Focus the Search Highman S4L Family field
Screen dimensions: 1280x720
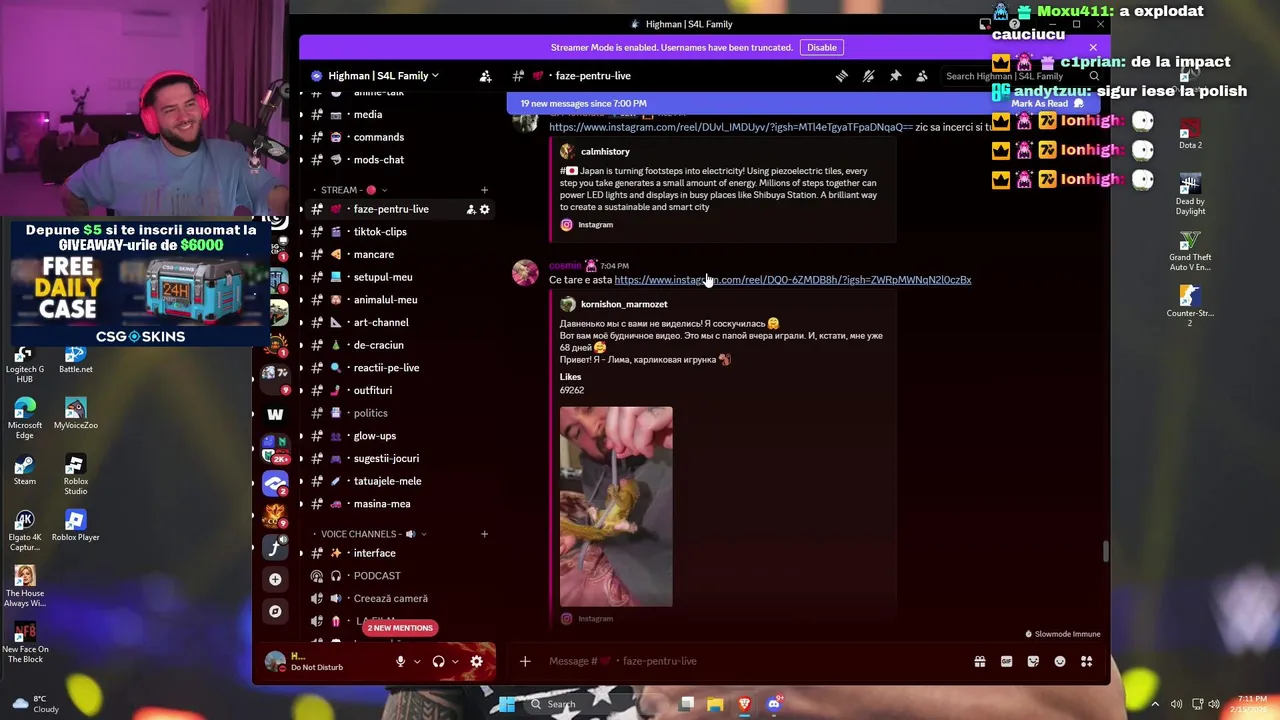coord(1020,76)
